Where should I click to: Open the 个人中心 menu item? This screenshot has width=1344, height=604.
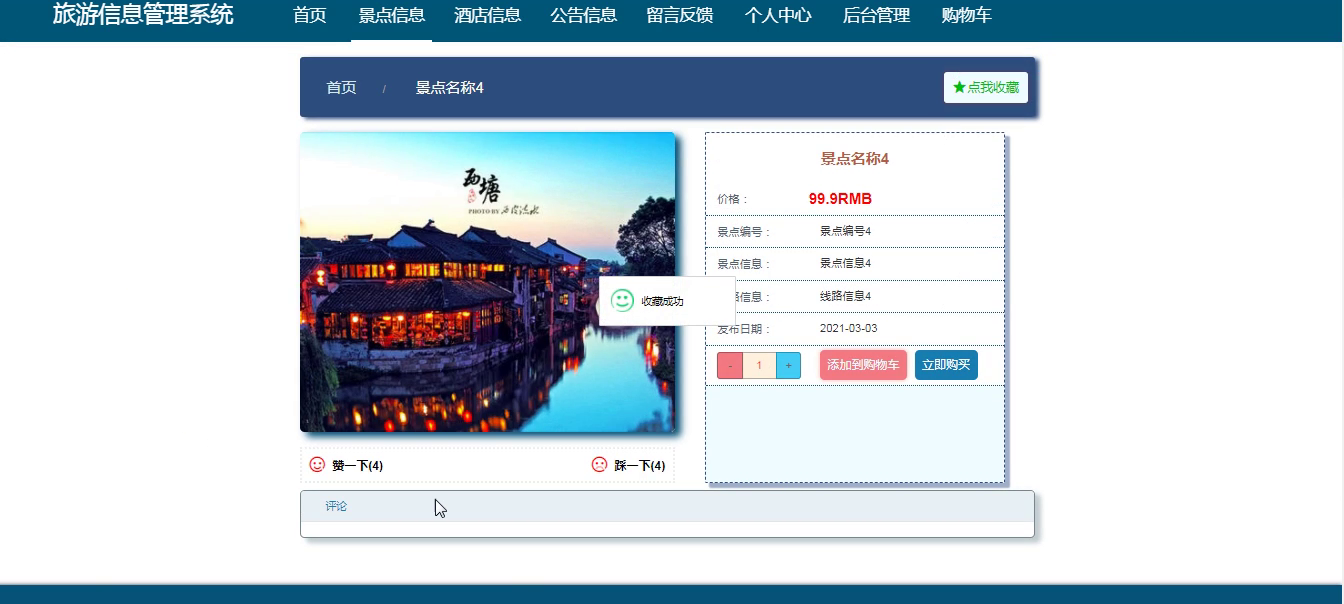(x=778, y=15)
